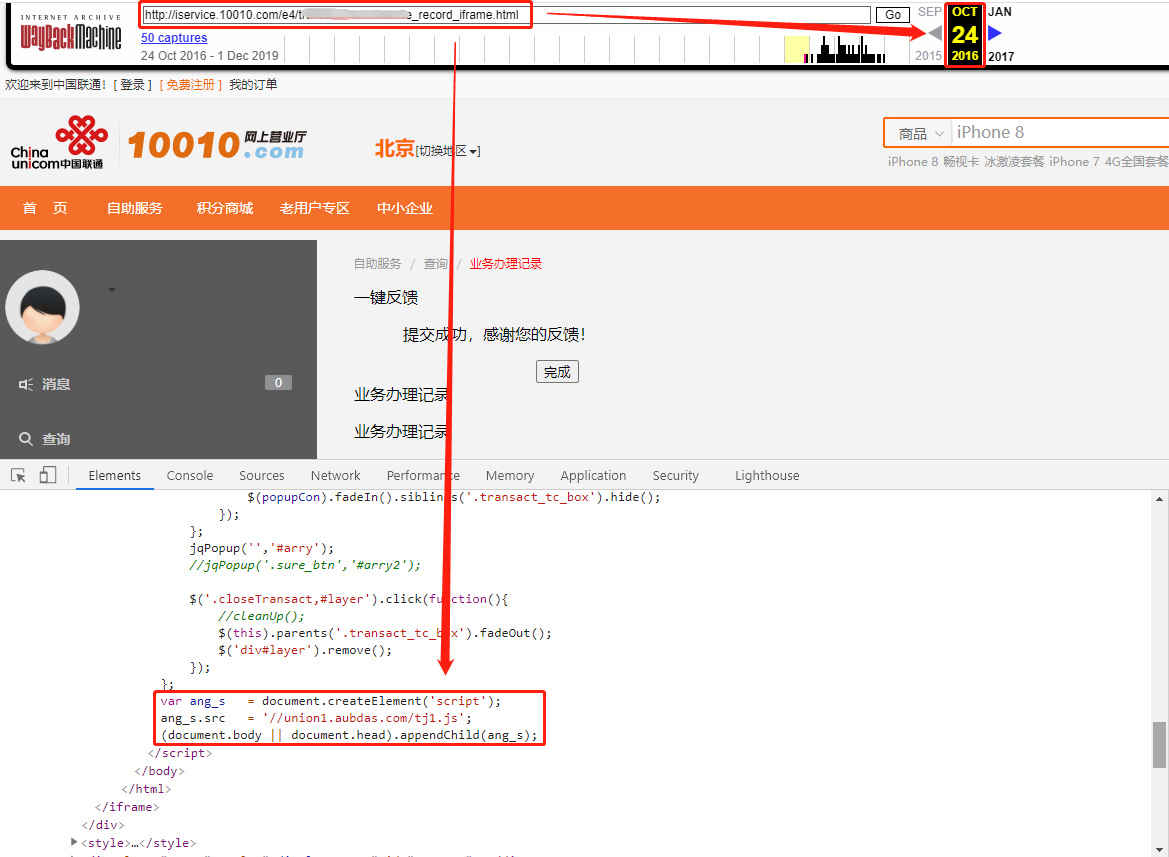Click the user avatar picture in sidebar
Viewport: 1169px width, 857px height.
(x=42, y=307)
